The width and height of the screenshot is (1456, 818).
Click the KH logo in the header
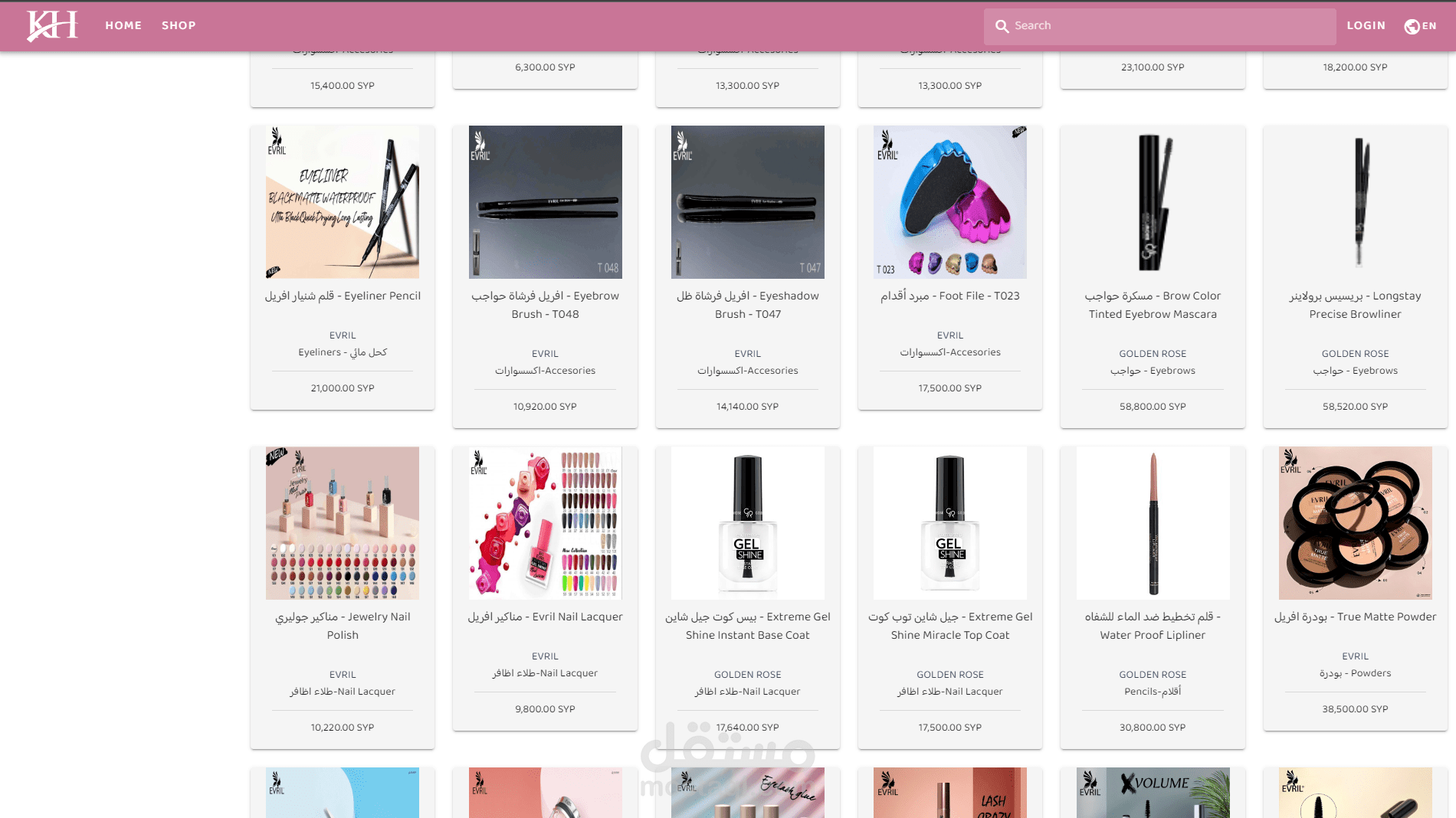pyautogui.click(x=52, y=25)
